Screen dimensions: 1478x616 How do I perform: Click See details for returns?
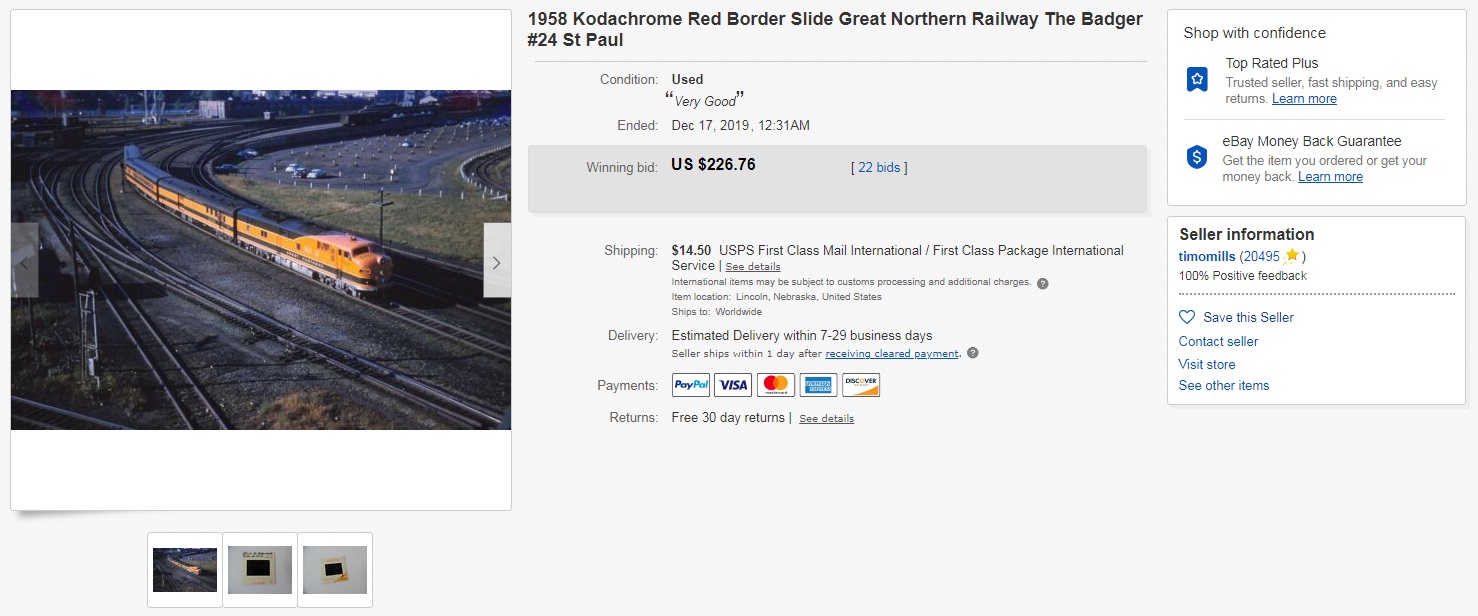click(x=826, y=419)
